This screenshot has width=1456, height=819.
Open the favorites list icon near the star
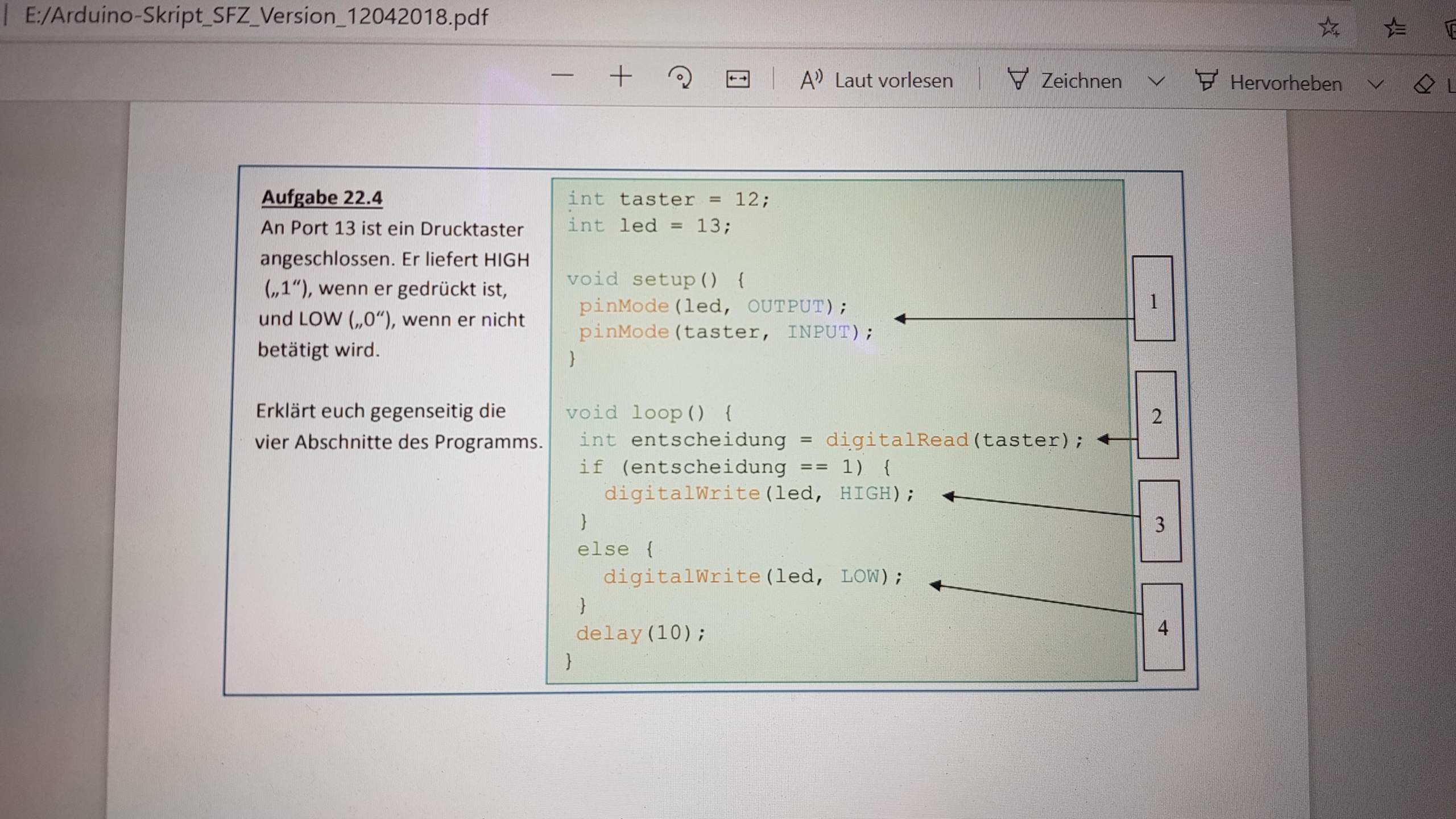click(1395, 27)
